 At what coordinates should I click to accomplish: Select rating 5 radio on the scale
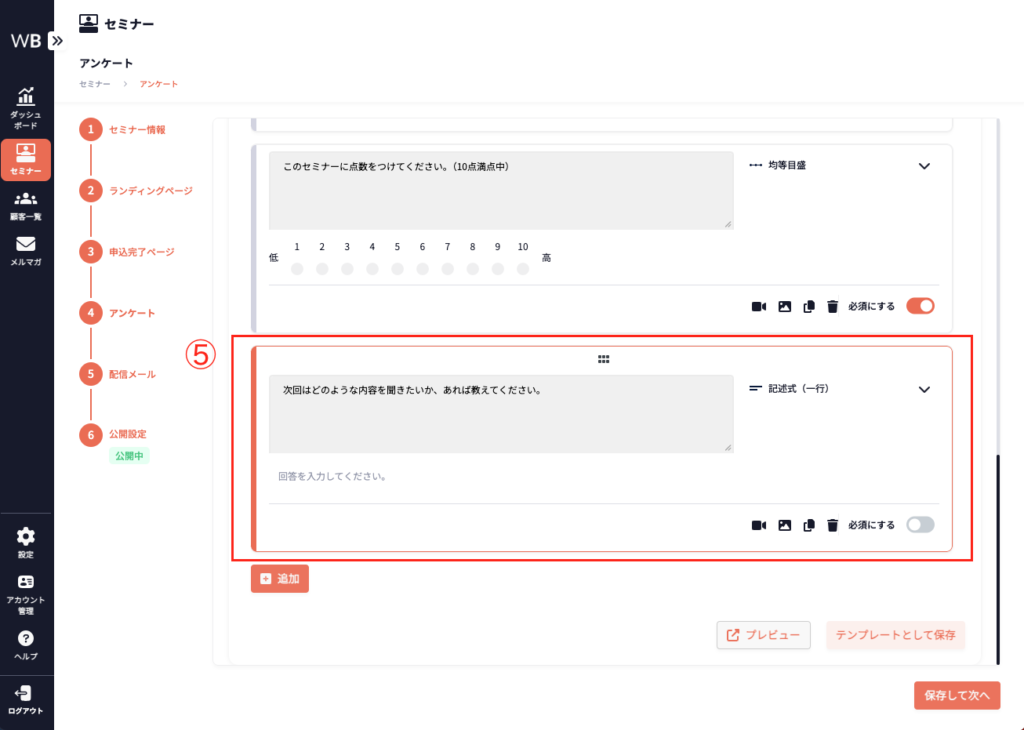(397, 269)
